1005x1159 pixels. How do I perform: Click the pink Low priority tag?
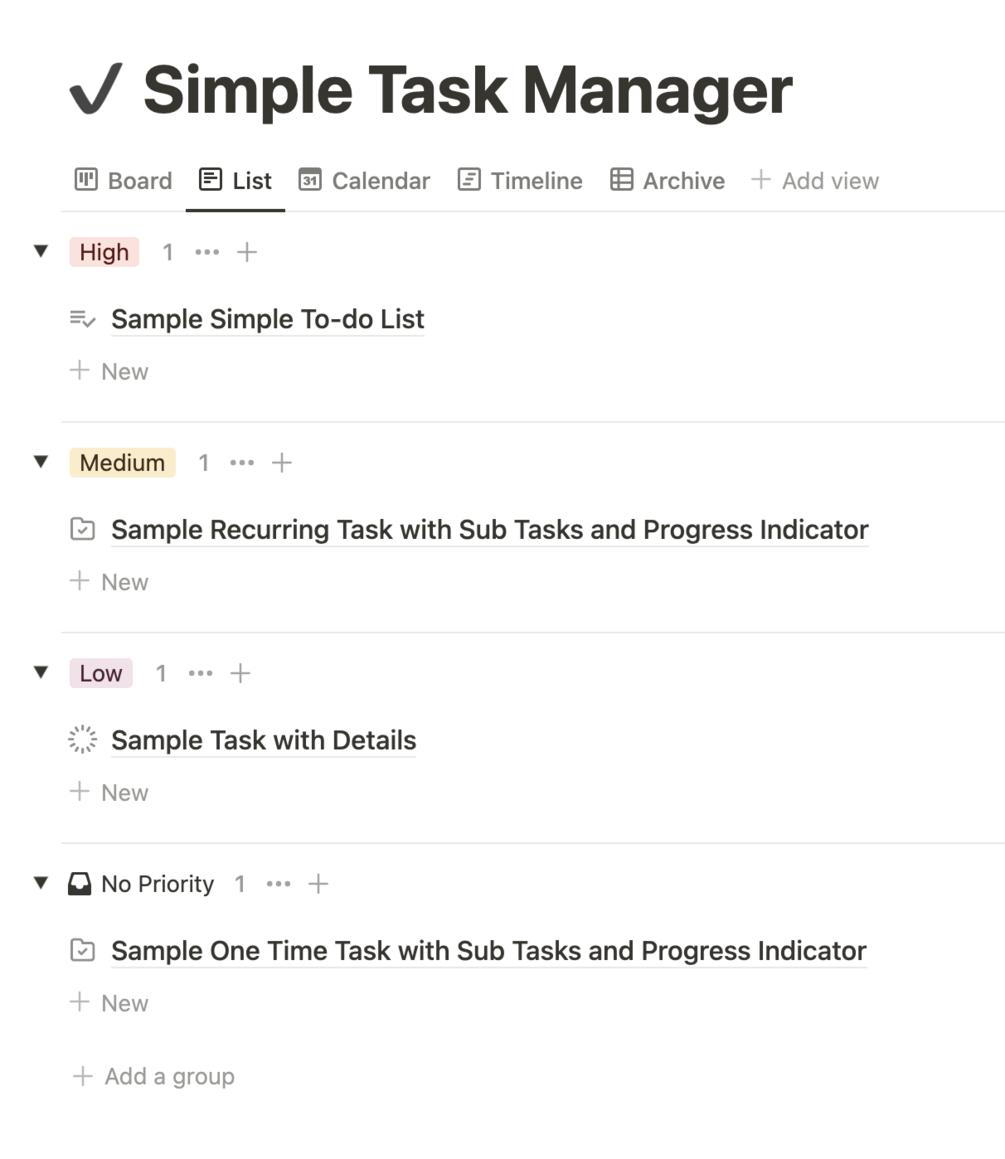click(x=101, y=673)
